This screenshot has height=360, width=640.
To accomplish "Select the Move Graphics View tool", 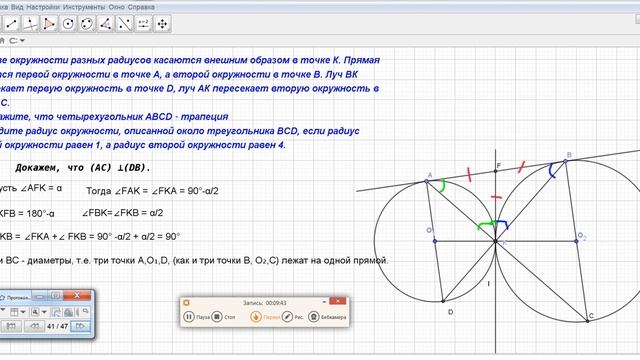I will (x=162, y=24).
